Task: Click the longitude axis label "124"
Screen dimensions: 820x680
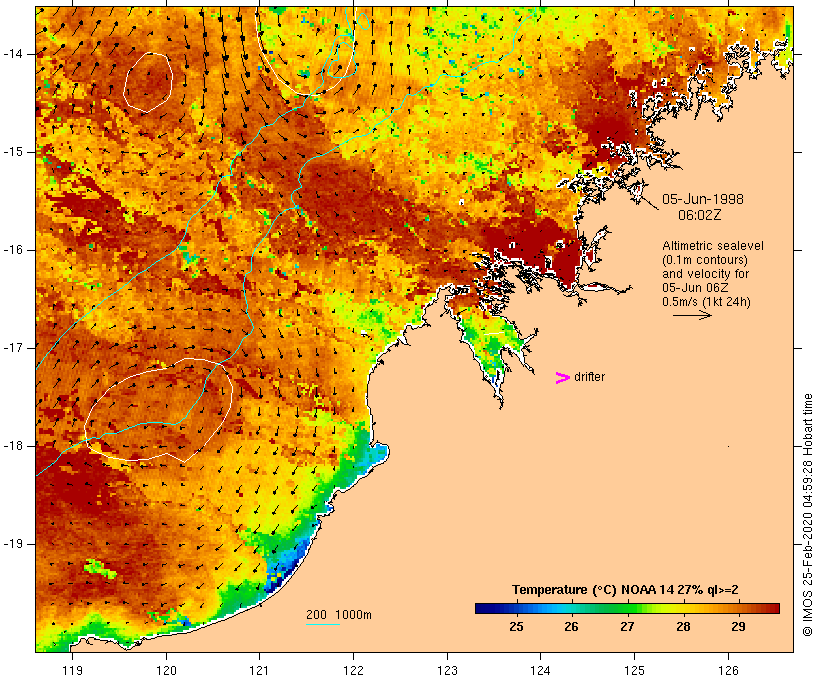Action: click(x=540, y=670)
